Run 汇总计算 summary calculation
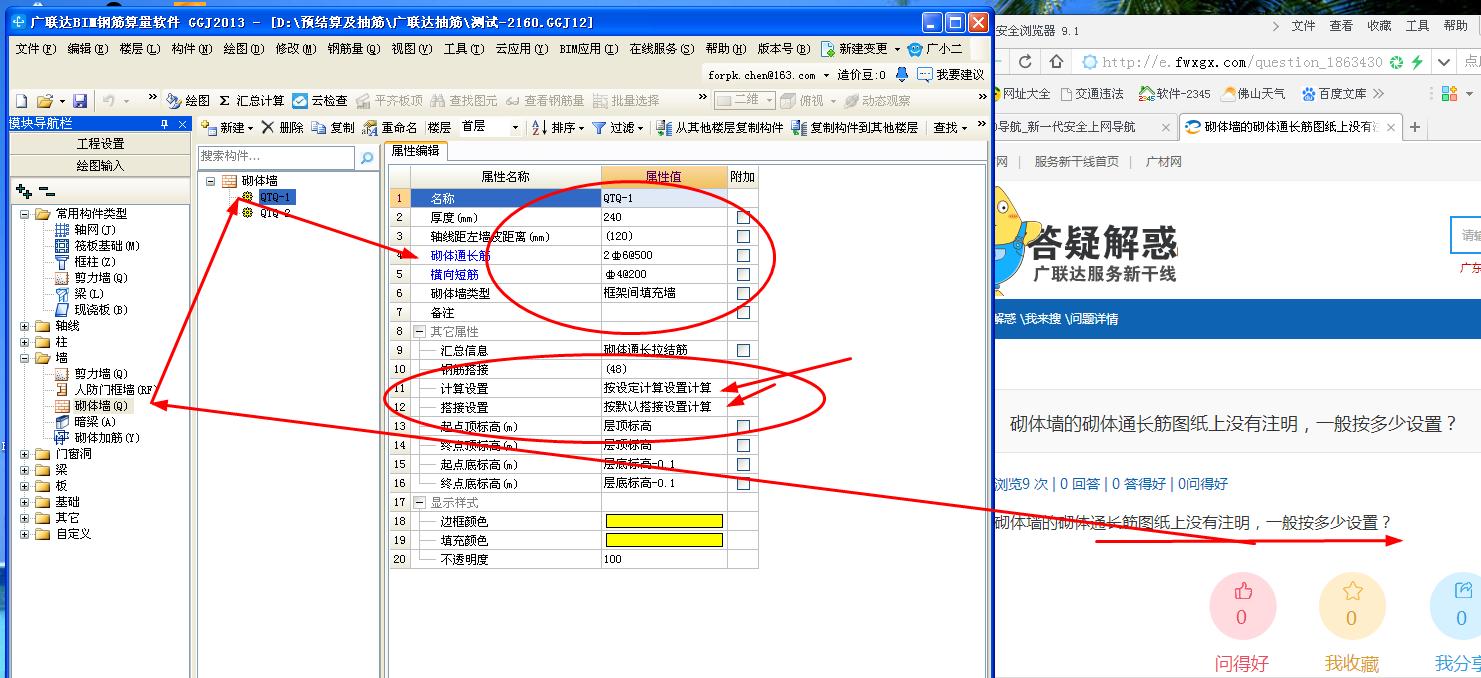Screen dimensions: 1481x678 tap(251, 101)
